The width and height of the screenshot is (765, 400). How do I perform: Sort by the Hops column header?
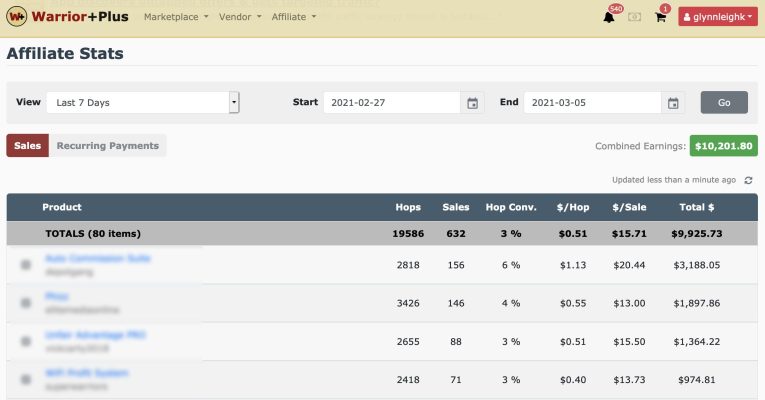(x=408, y=207)
